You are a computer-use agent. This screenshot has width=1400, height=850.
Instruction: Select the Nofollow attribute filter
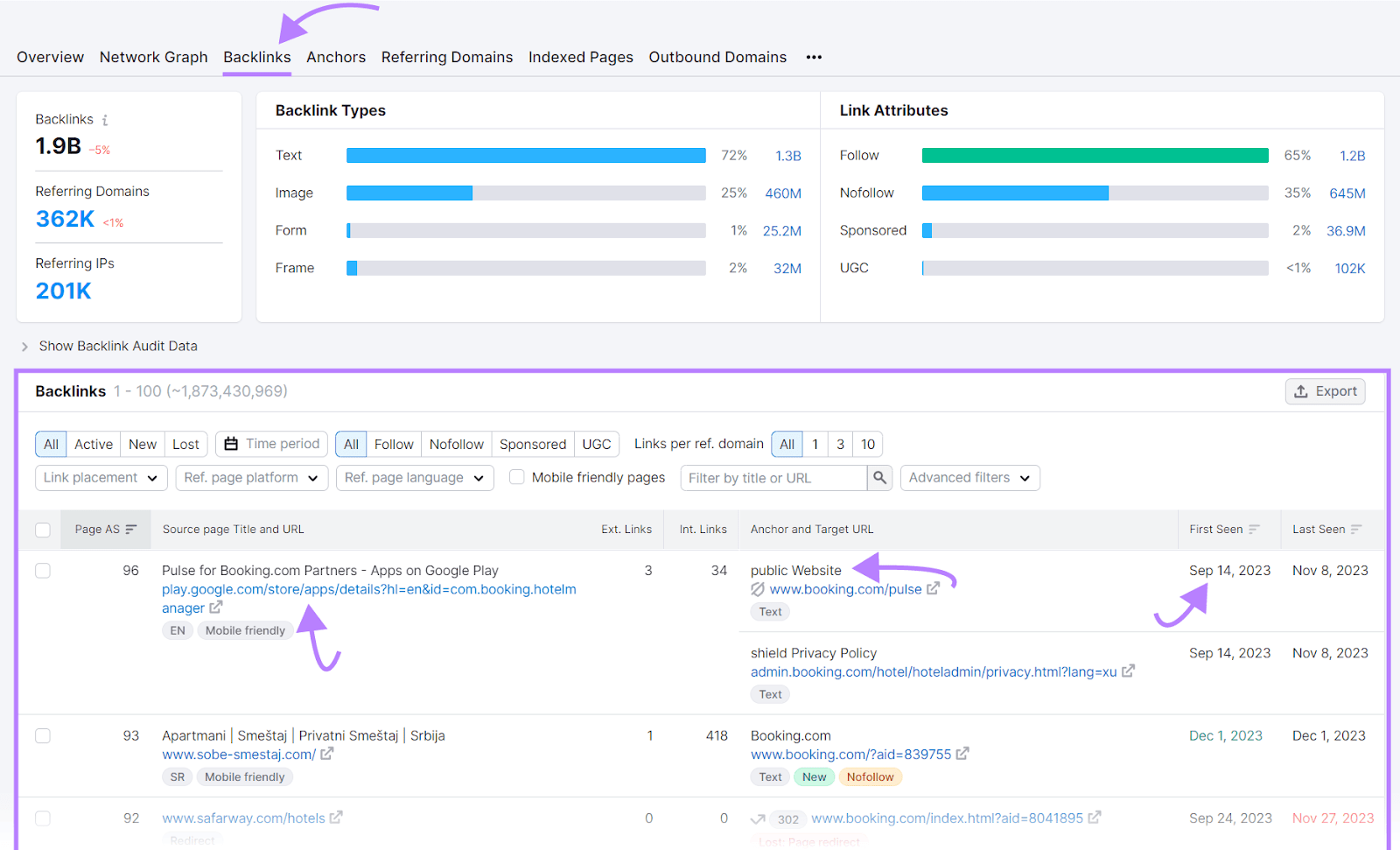(x=457, y=444)
